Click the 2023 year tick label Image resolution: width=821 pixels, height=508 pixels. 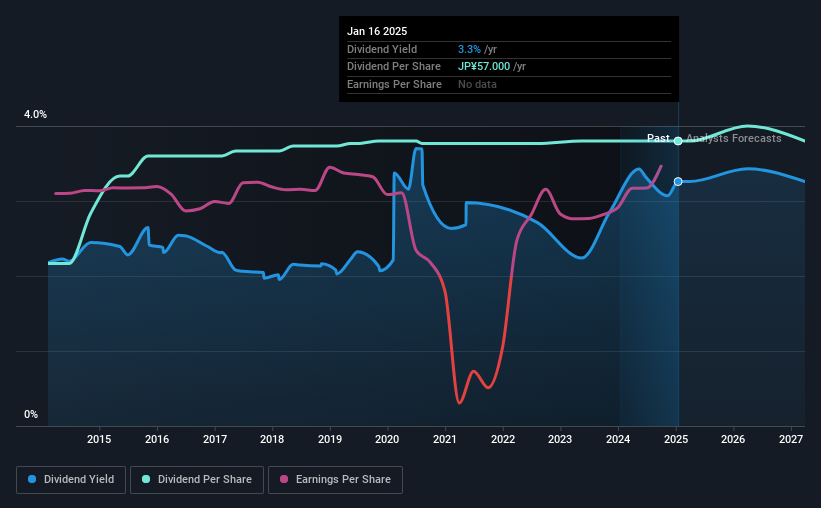560,439
